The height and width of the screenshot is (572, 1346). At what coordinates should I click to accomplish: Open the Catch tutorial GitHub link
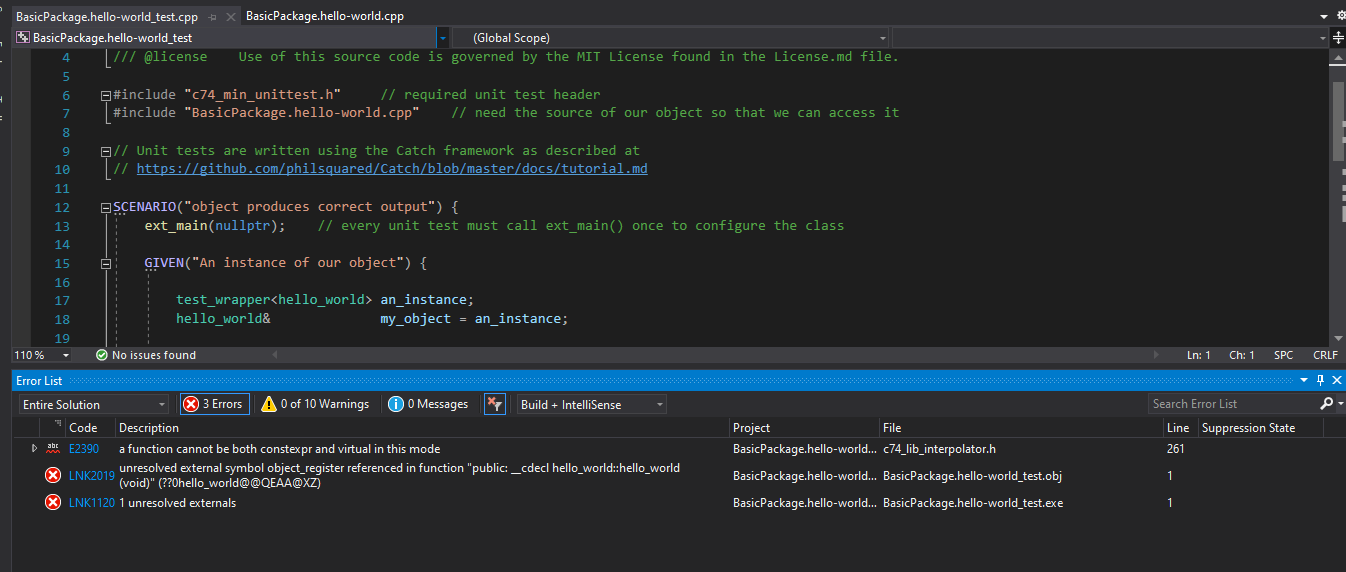(392, 169)
